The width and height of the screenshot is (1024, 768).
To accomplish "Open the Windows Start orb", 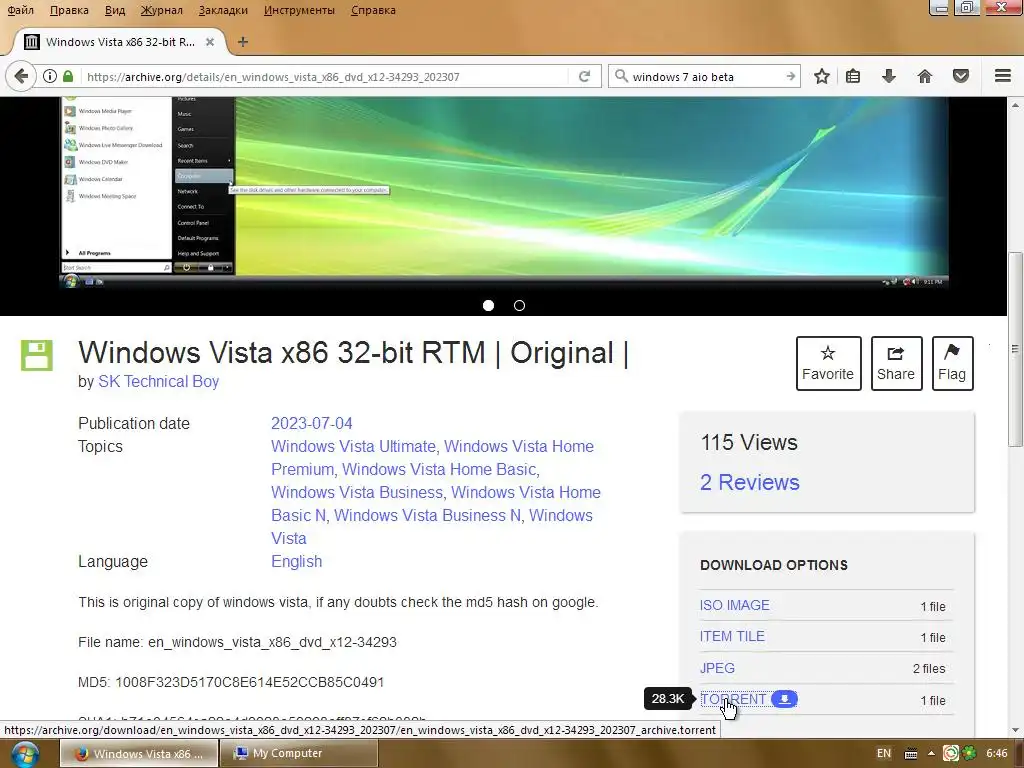I will (24, 754).
